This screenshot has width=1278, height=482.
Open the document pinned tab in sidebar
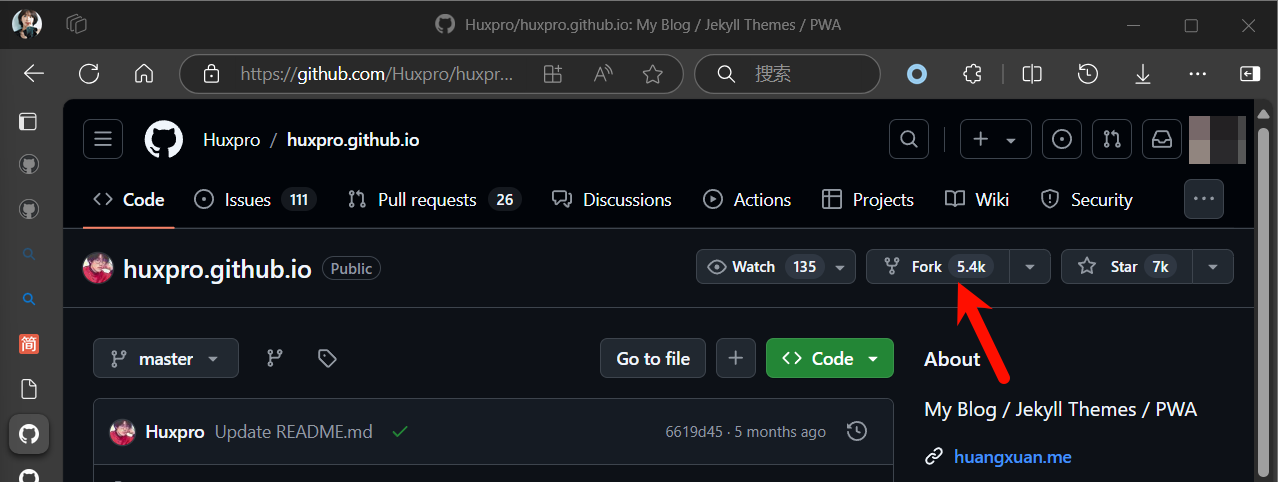point(29,389)
